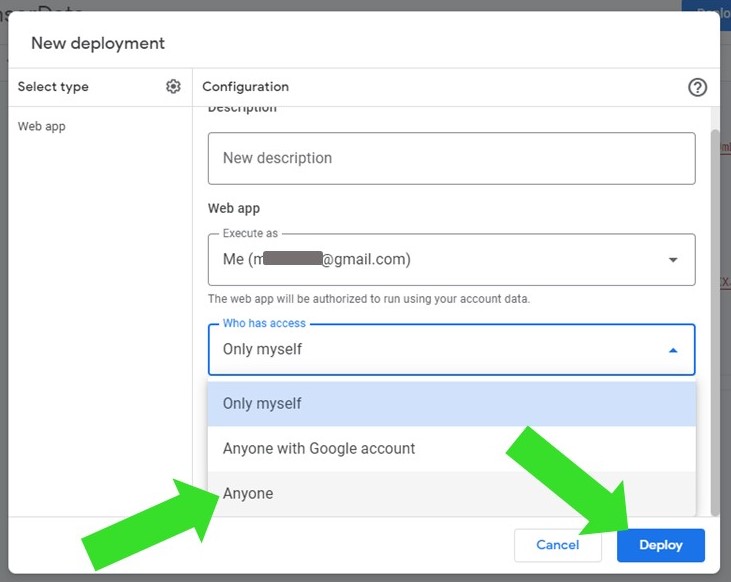This screenshot has width=731, height=582.
Task: Choose the Only myself access option
Action: (x=262, y=404)
